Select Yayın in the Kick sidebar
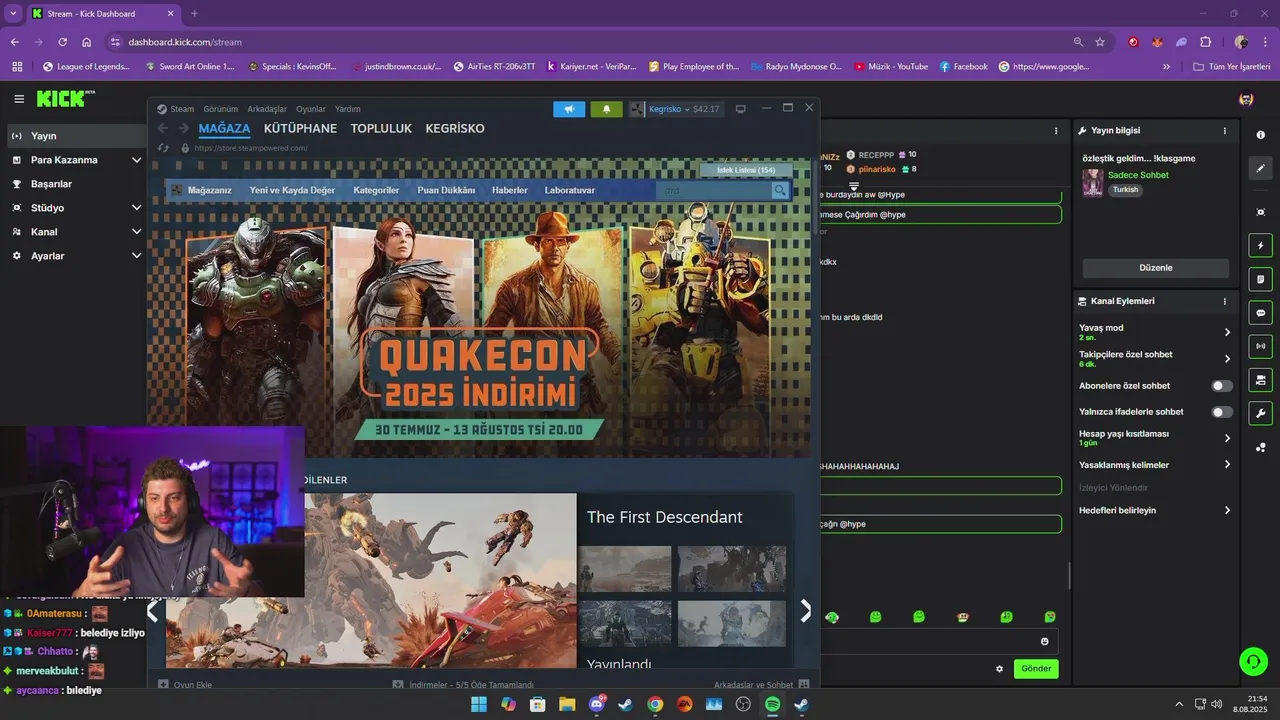This screenshot has width=1280, height=720. coord(74,136)
